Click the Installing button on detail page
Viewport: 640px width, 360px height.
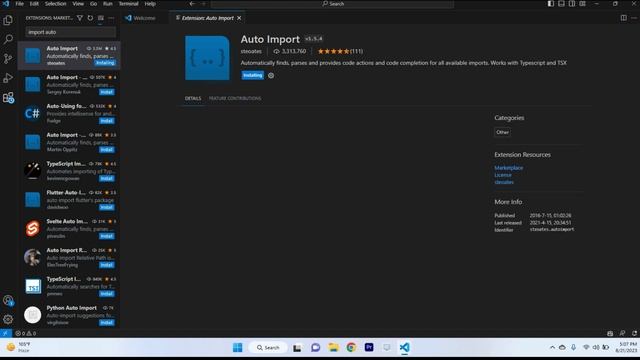click(x=253, y=75)
